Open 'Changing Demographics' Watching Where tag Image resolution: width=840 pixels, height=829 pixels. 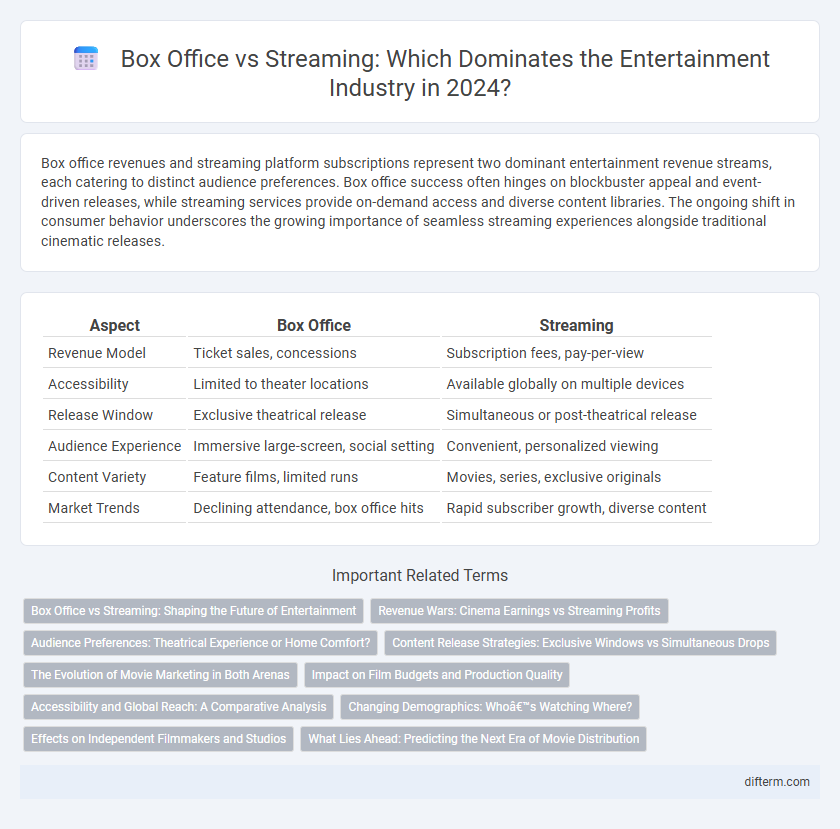point(490,706)
